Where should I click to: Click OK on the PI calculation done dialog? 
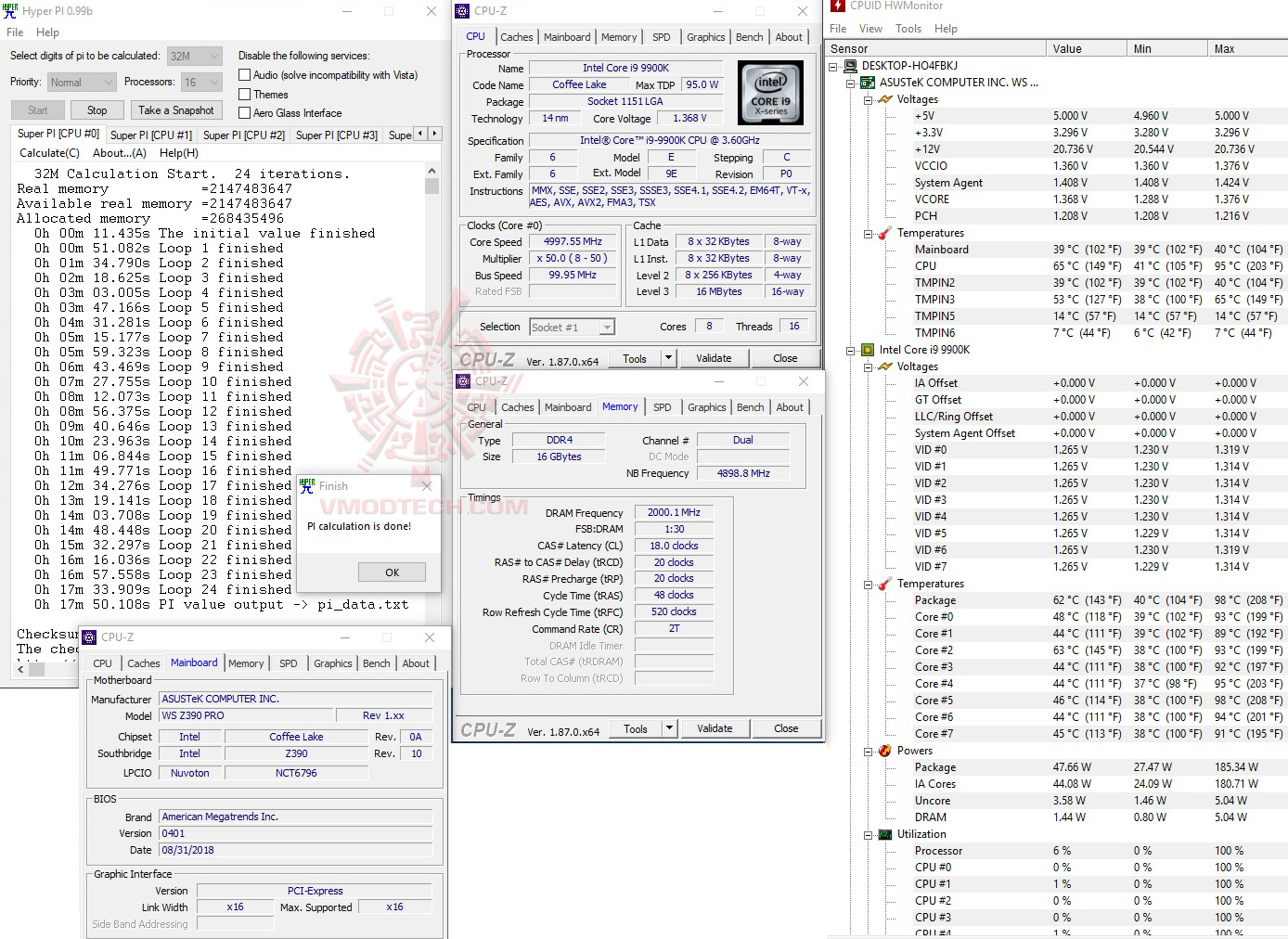click(392, 572)
